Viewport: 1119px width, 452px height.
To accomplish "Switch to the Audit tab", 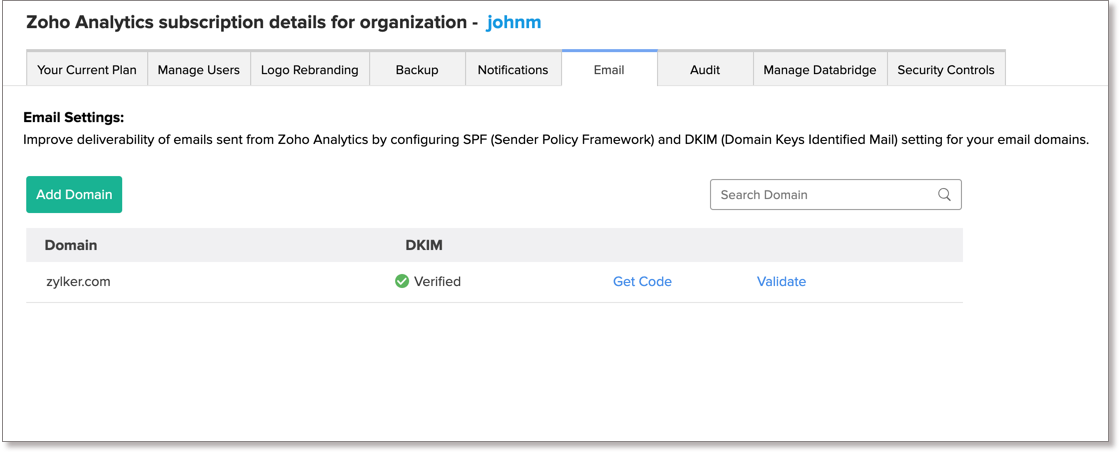I will 705,70.
